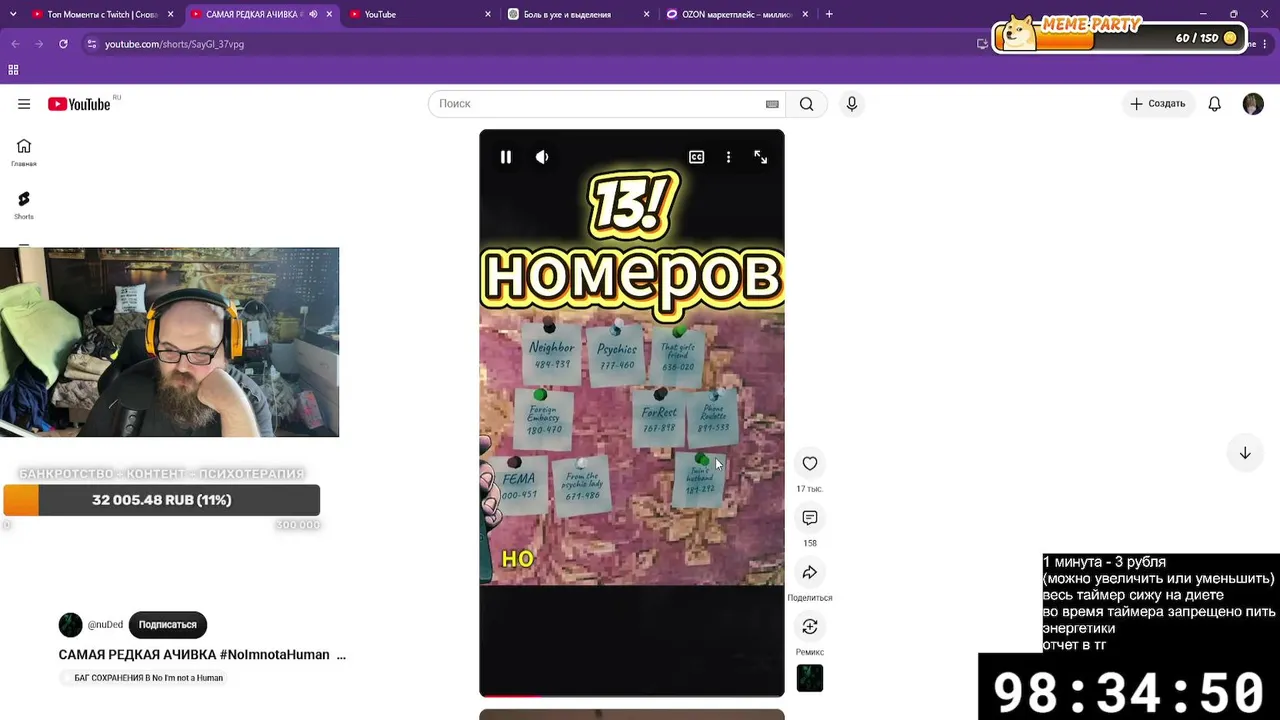Remix this Short via Ремикс icon

click(x=810, y=626)
